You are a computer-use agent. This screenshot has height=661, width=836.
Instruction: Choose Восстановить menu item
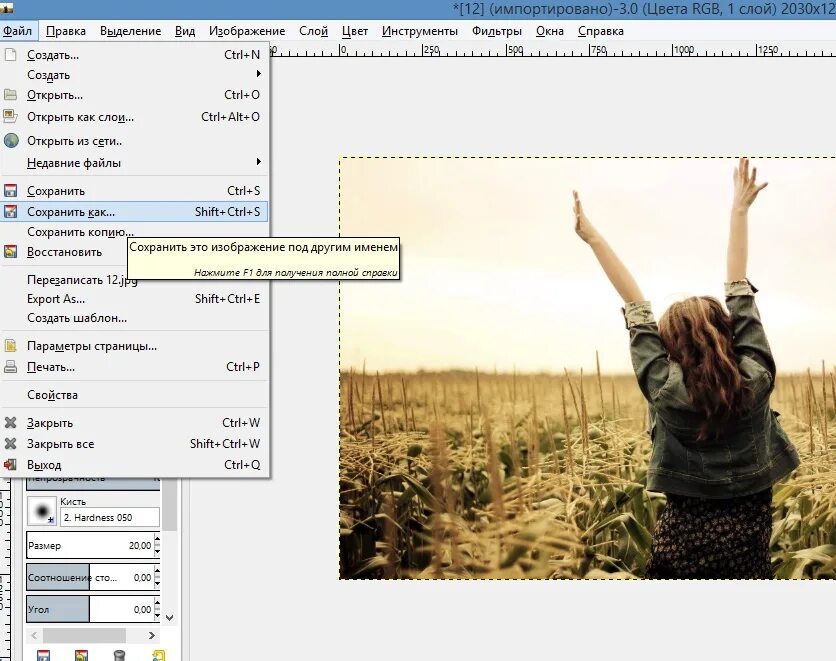pos(64,252)
